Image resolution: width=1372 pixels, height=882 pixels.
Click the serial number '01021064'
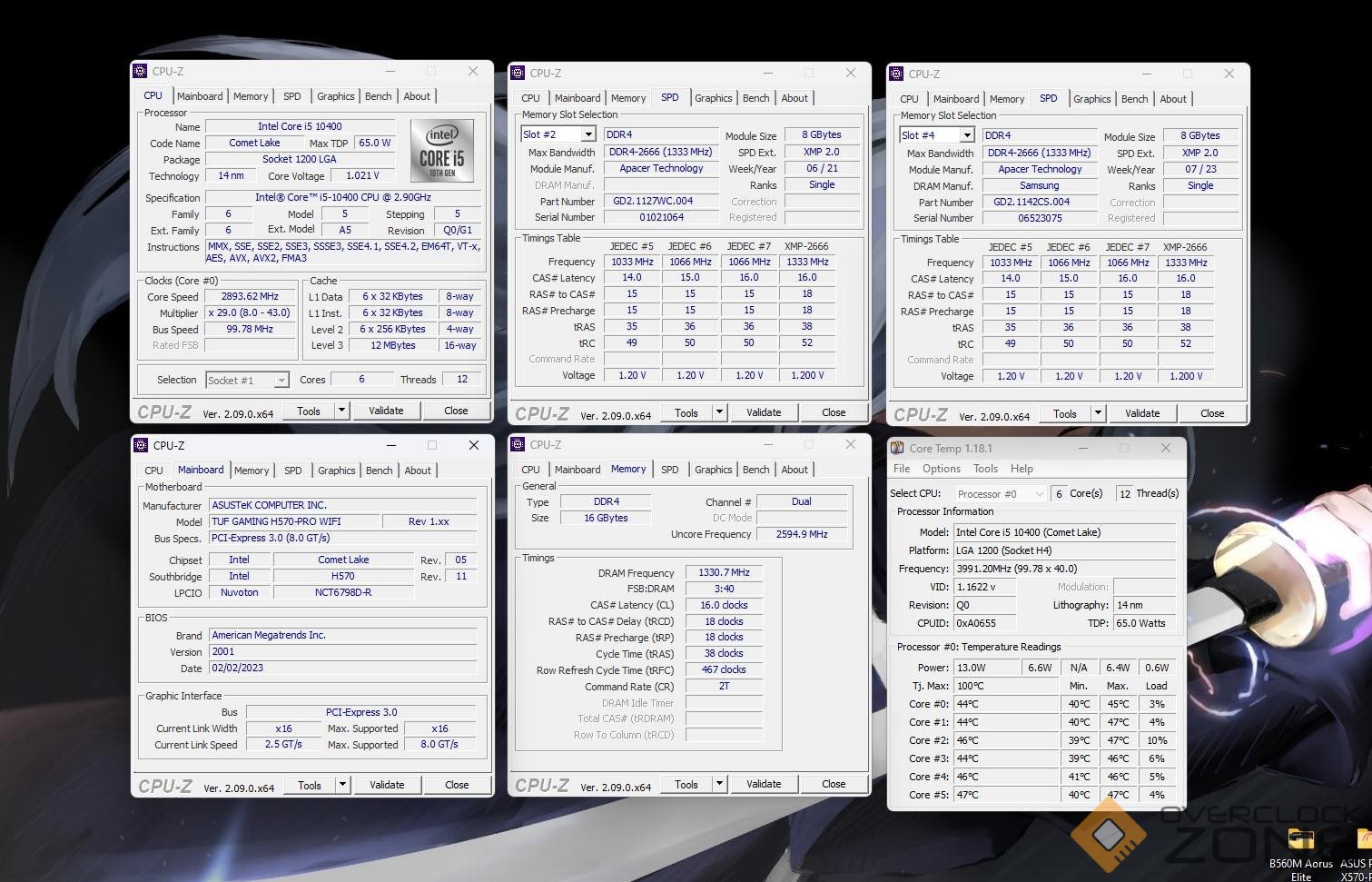point(661,217)
